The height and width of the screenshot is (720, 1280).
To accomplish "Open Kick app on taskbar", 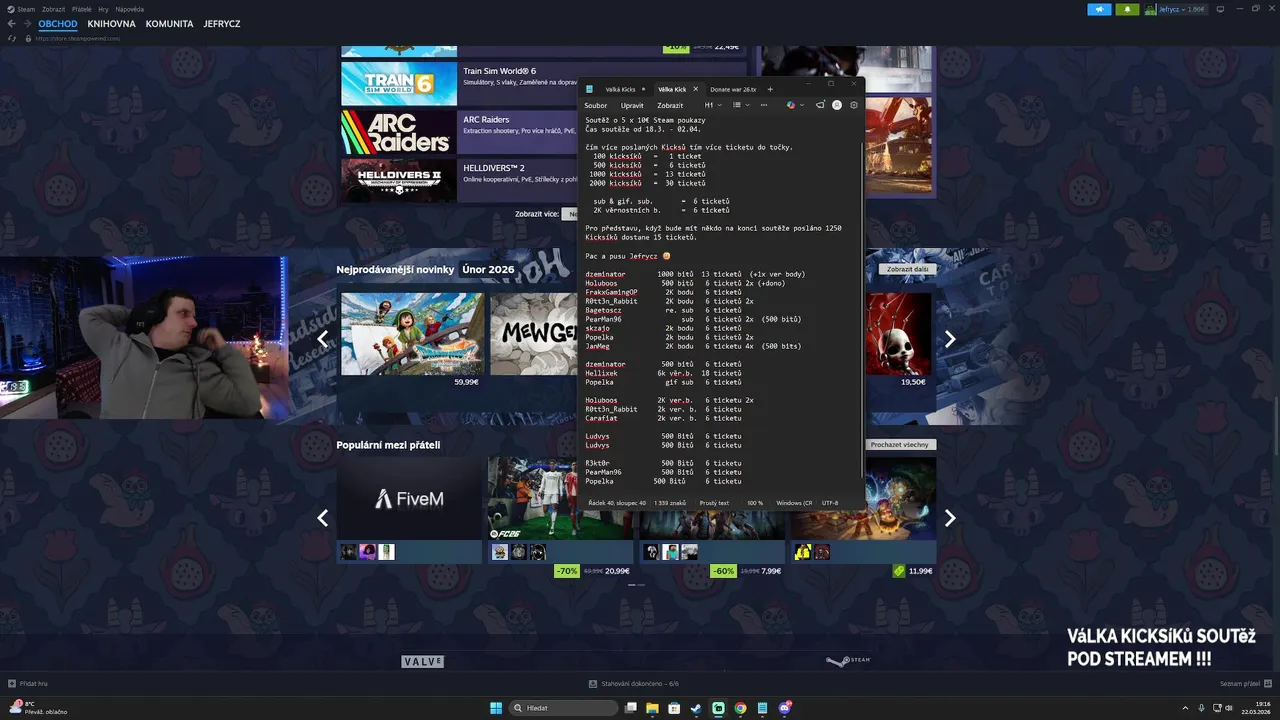I will [x=718, y=708].
